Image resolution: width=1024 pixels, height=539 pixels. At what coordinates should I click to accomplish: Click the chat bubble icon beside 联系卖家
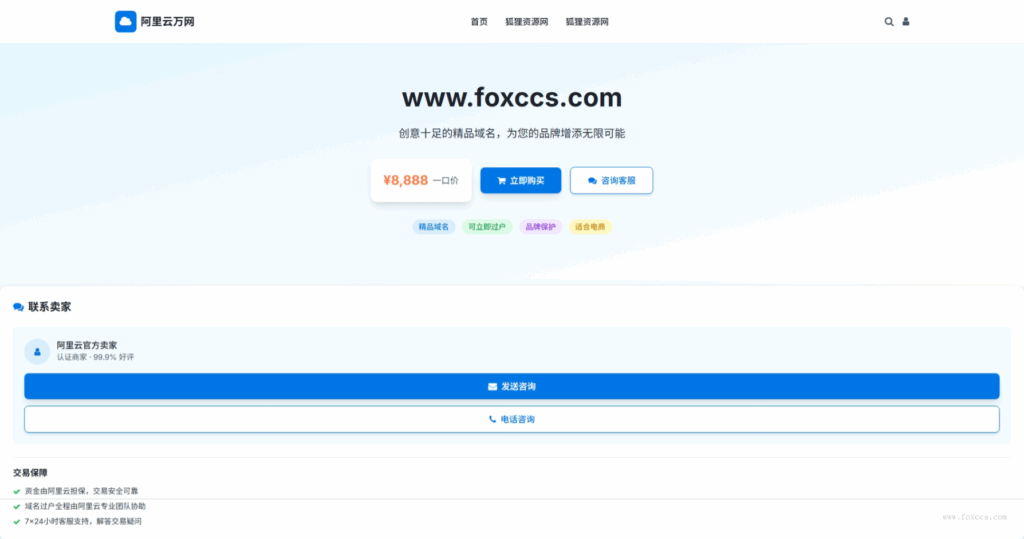18,307
